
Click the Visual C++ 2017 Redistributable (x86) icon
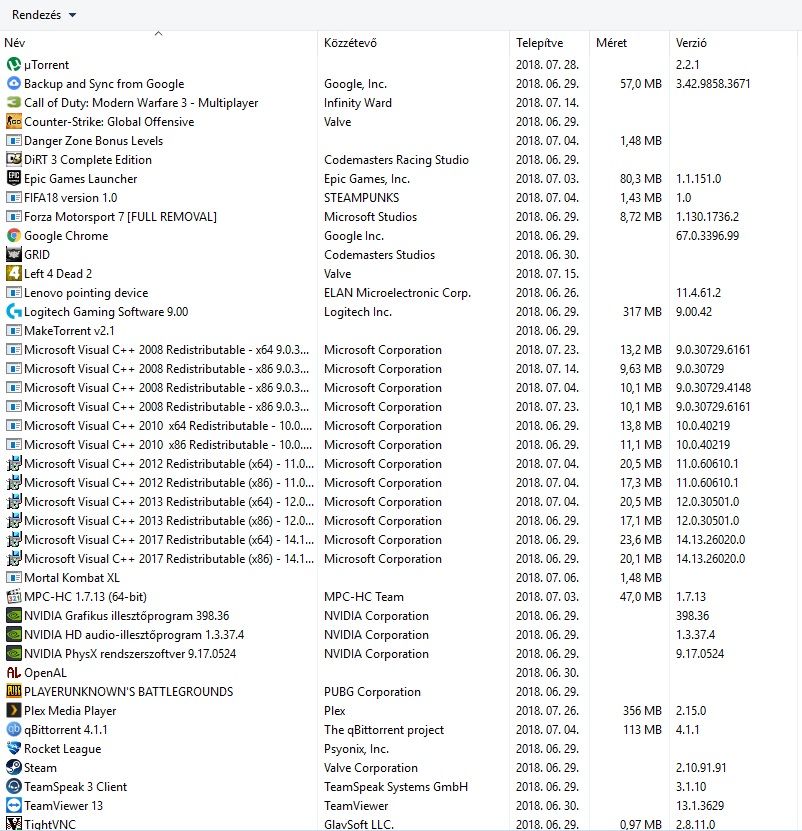click(14, 559)
